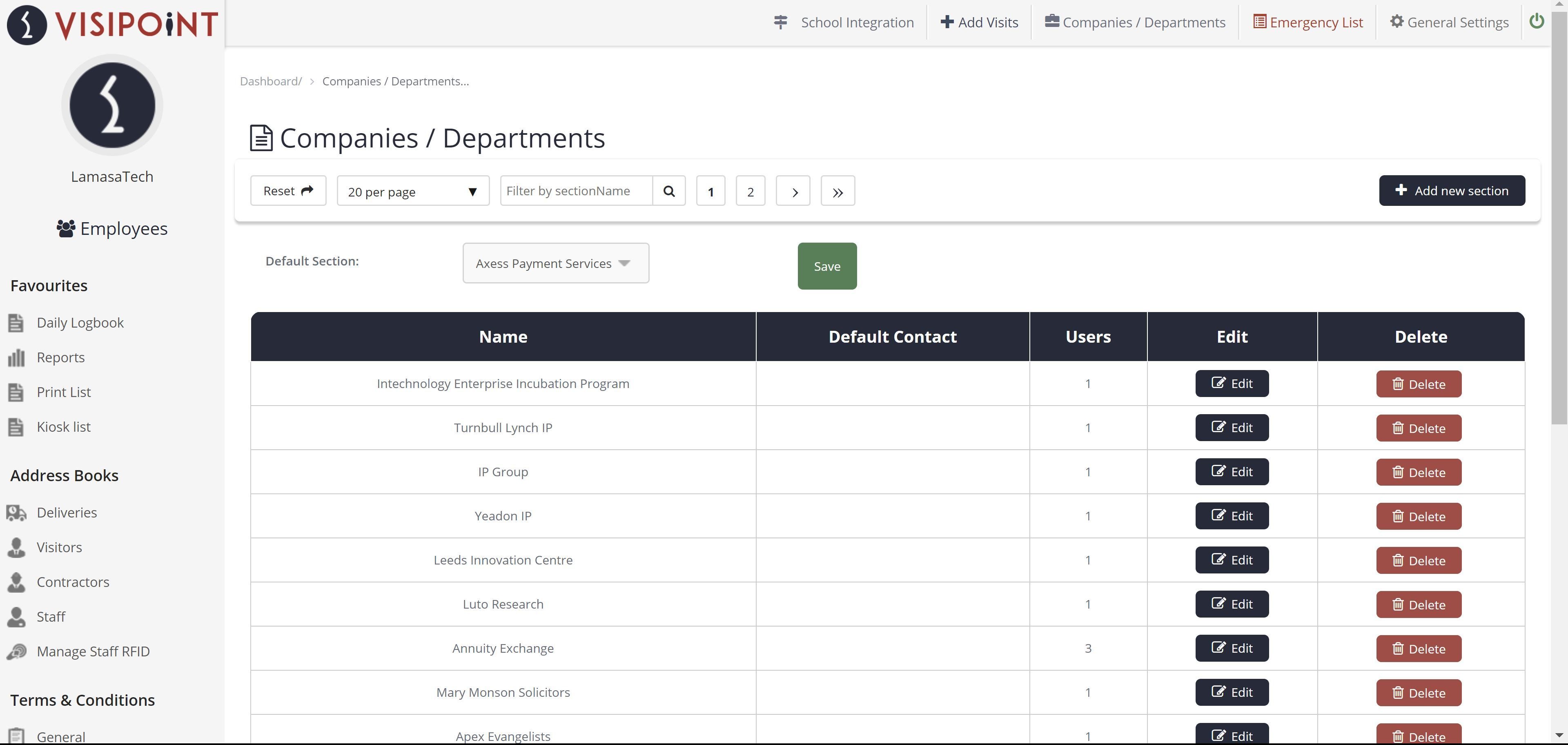
Task: Delete the Yeadon IP row
Action: point(1418,517)
